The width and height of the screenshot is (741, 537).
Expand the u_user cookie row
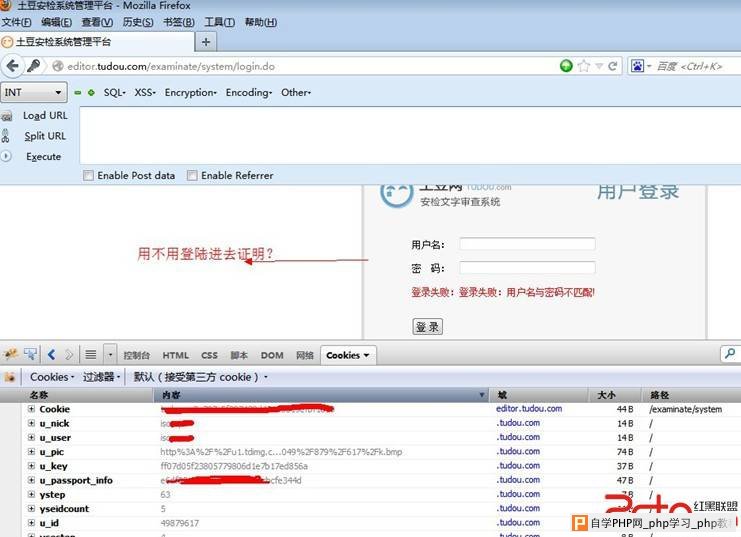(x=31, y=438)
